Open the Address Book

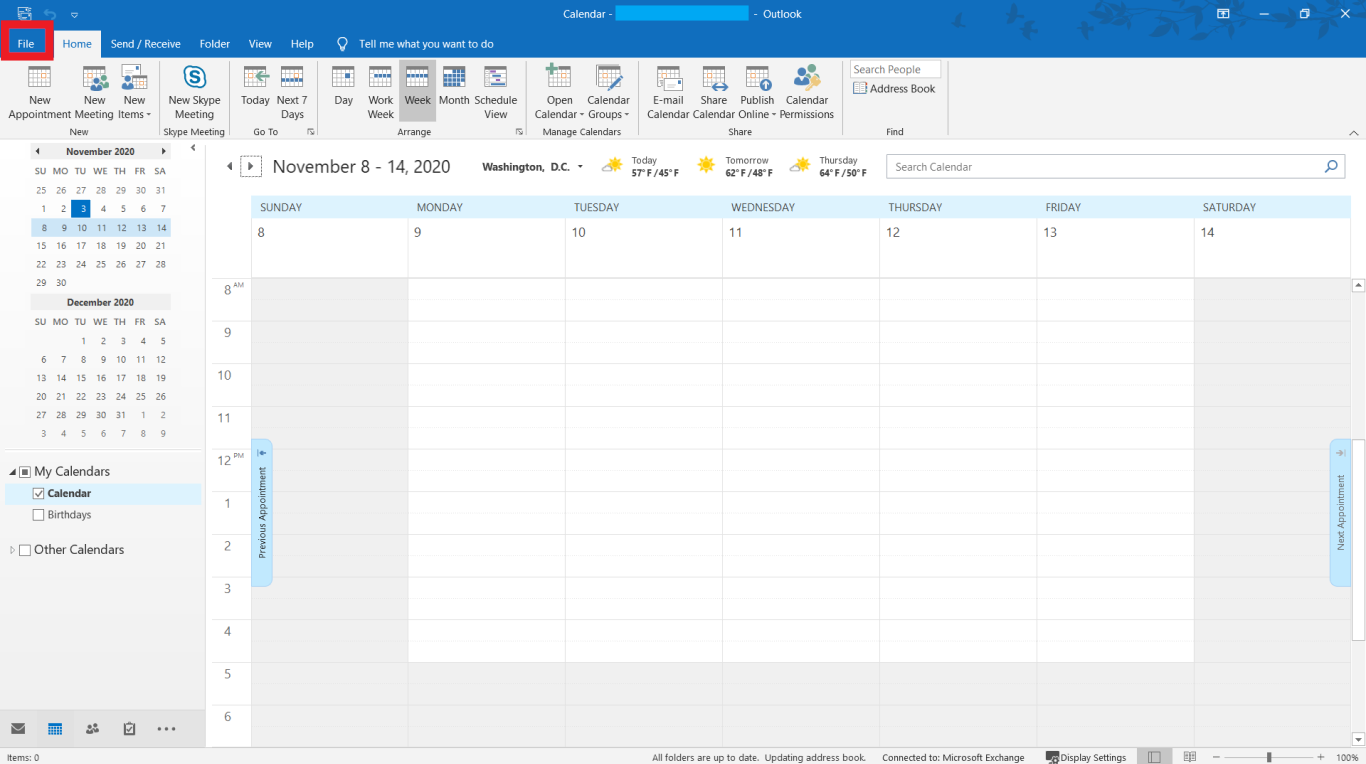point(895,89)
